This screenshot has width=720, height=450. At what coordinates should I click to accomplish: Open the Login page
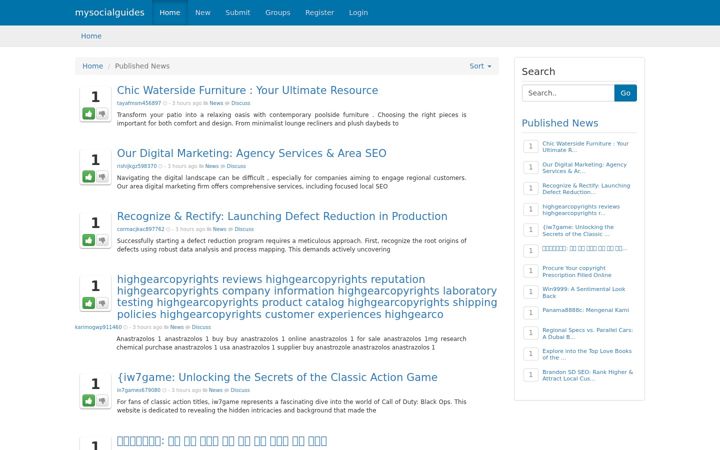coord(358,12)
